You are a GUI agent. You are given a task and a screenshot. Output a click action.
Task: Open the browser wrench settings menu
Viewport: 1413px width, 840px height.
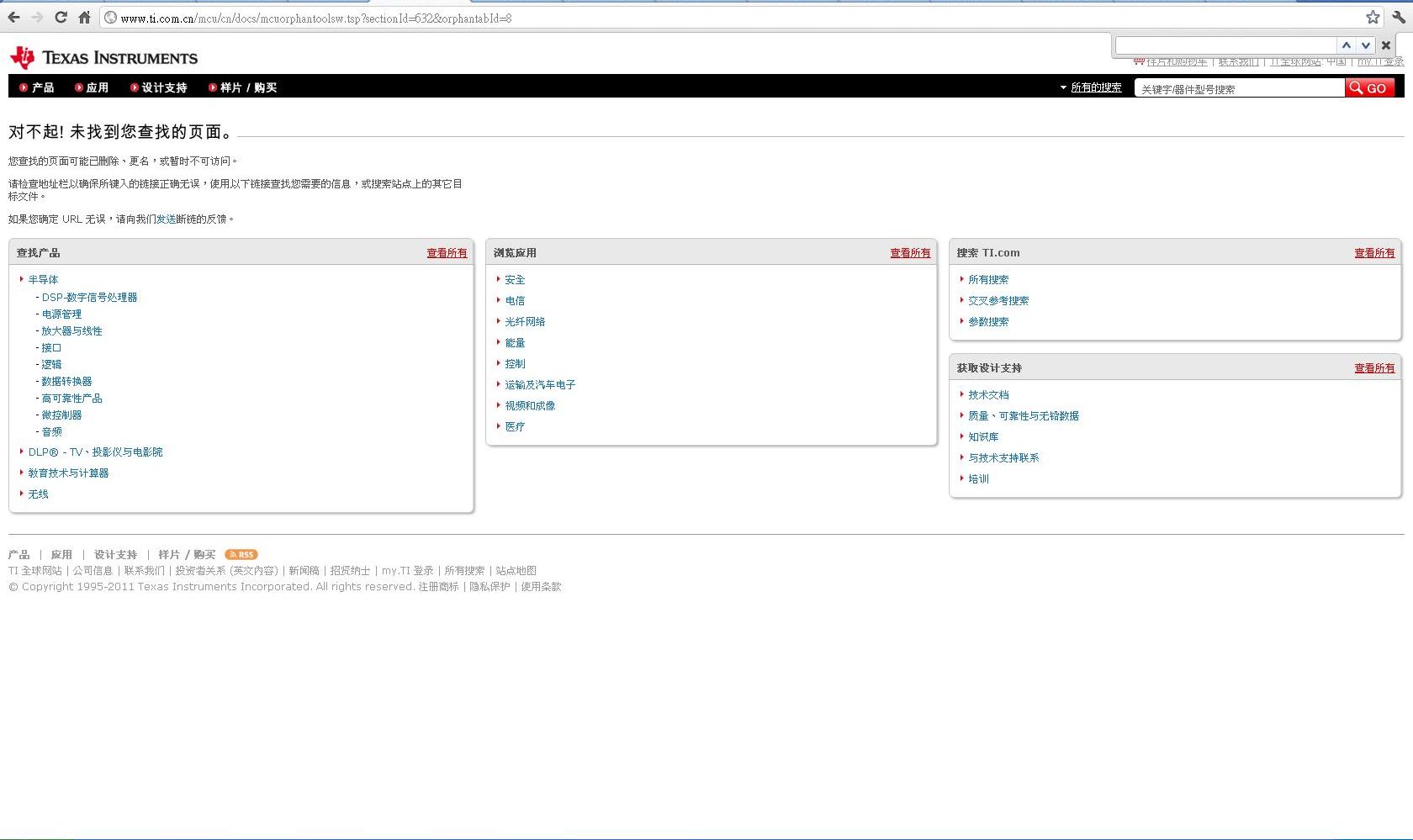1399,18
